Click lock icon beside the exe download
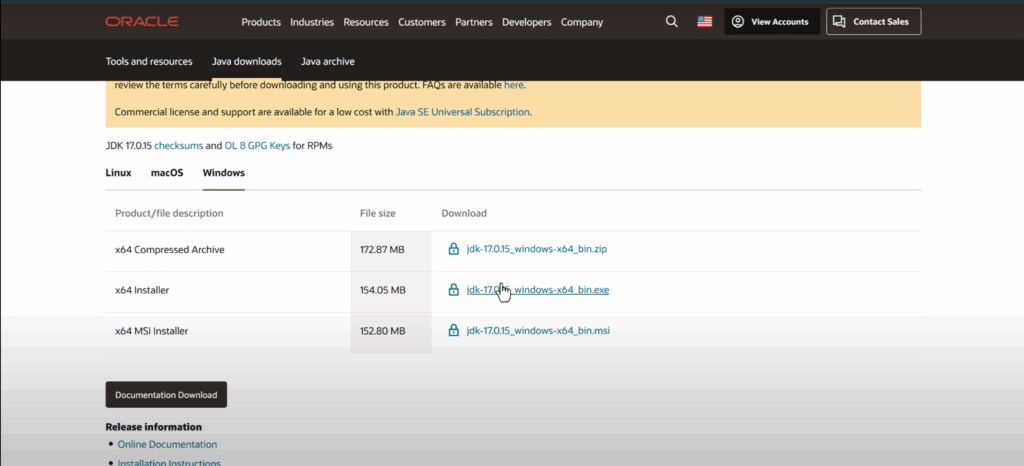 (x=453, y=290)
